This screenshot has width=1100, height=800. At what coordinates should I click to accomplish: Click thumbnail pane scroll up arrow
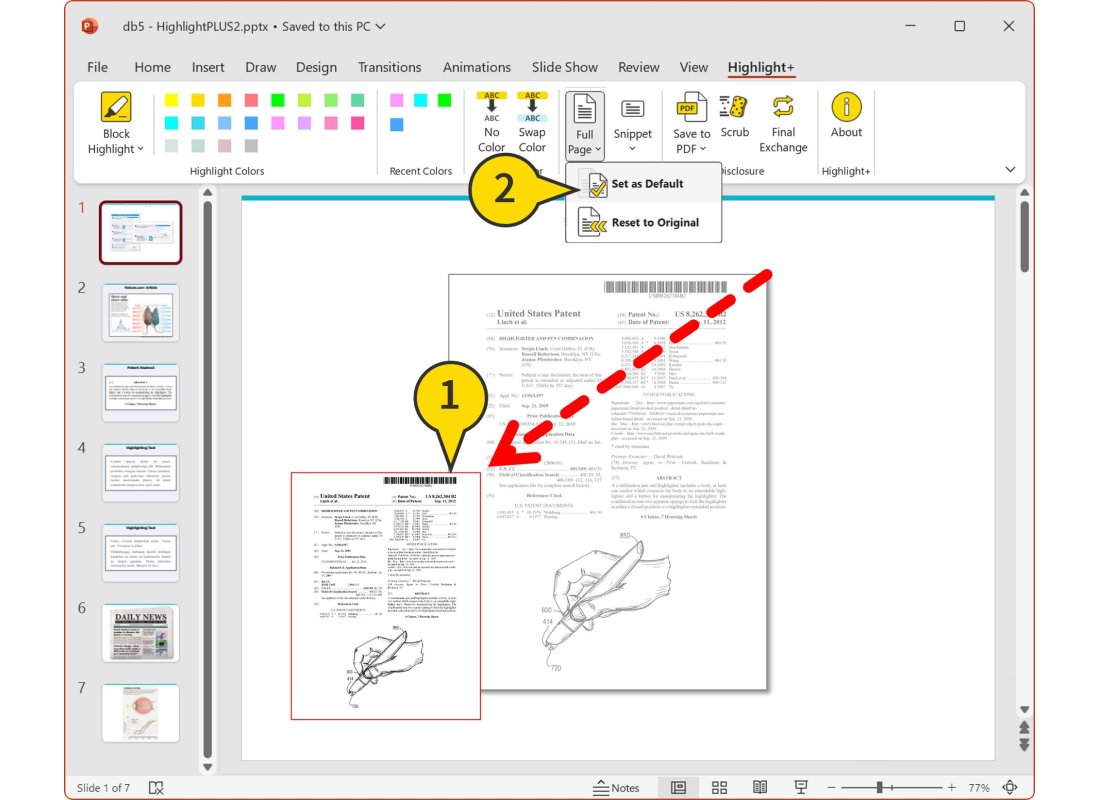point(208,192)
